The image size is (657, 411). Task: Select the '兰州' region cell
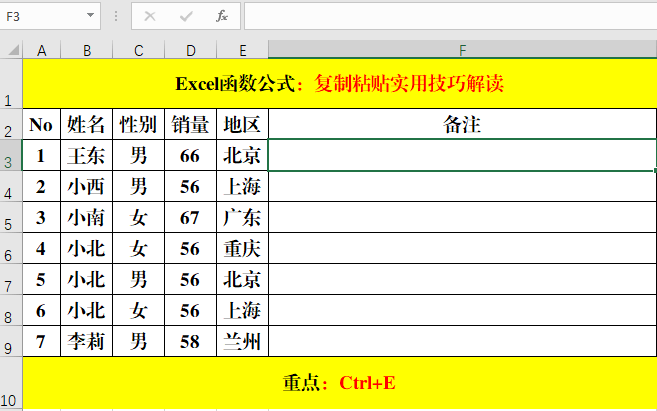[x=243, y=341]
